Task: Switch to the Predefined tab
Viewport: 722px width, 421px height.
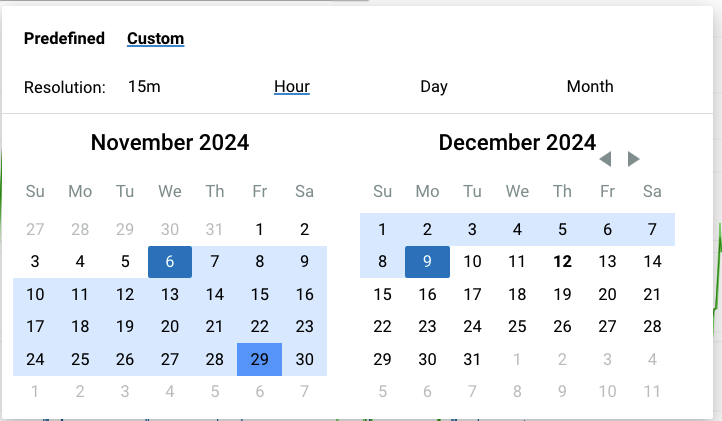Action: coord(64,39)
